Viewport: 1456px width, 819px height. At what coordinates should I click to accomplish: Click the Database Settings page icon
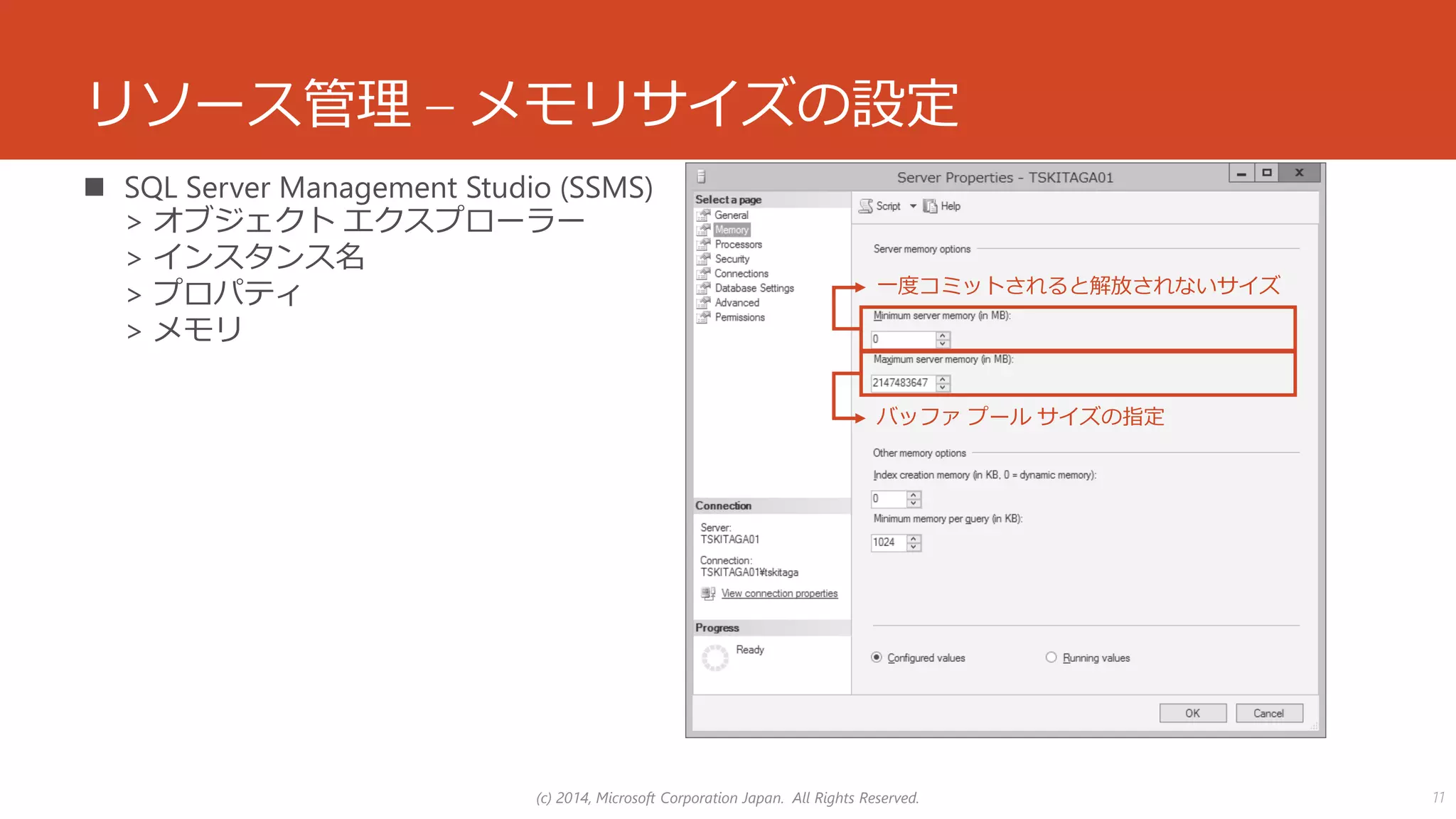[x=703, y=288]
